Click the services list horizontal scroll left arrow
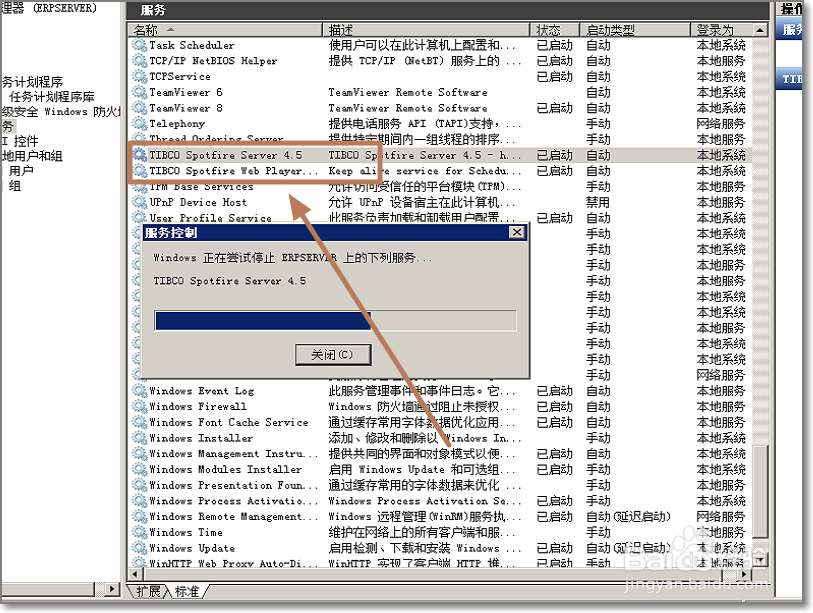This screenshot has width=813, height=613. [x=135, y=575]
